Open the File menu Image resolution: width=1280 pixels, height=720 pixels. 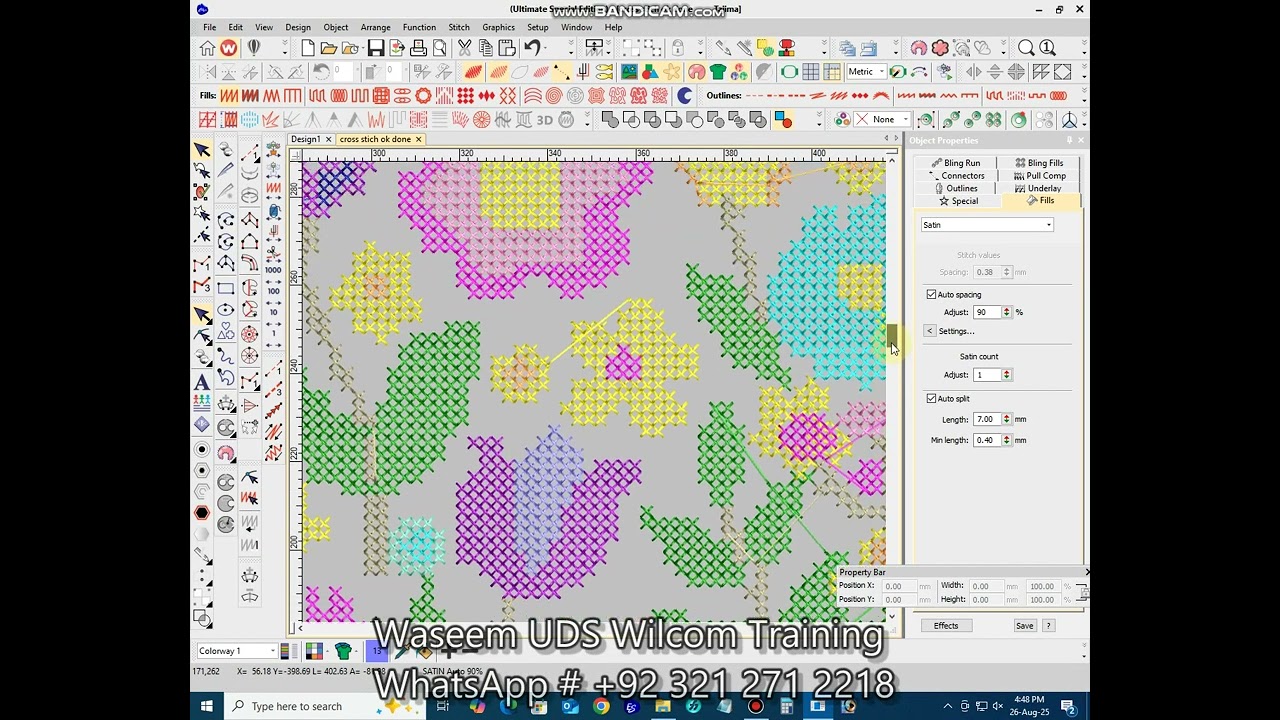coord(210,27)
